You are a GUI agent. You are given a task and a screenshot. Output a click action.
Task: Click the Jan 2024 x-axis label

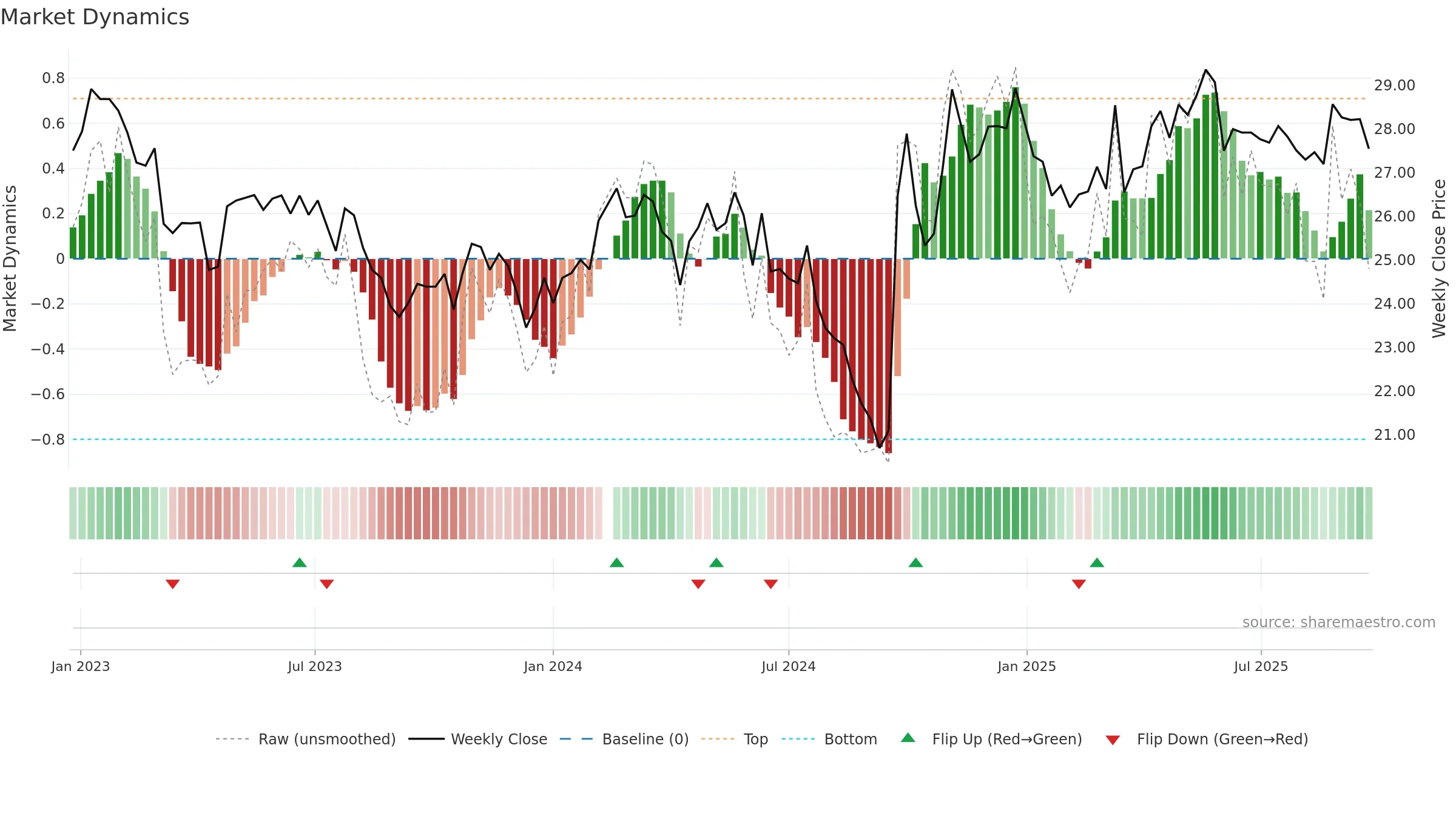pos(553,666)
